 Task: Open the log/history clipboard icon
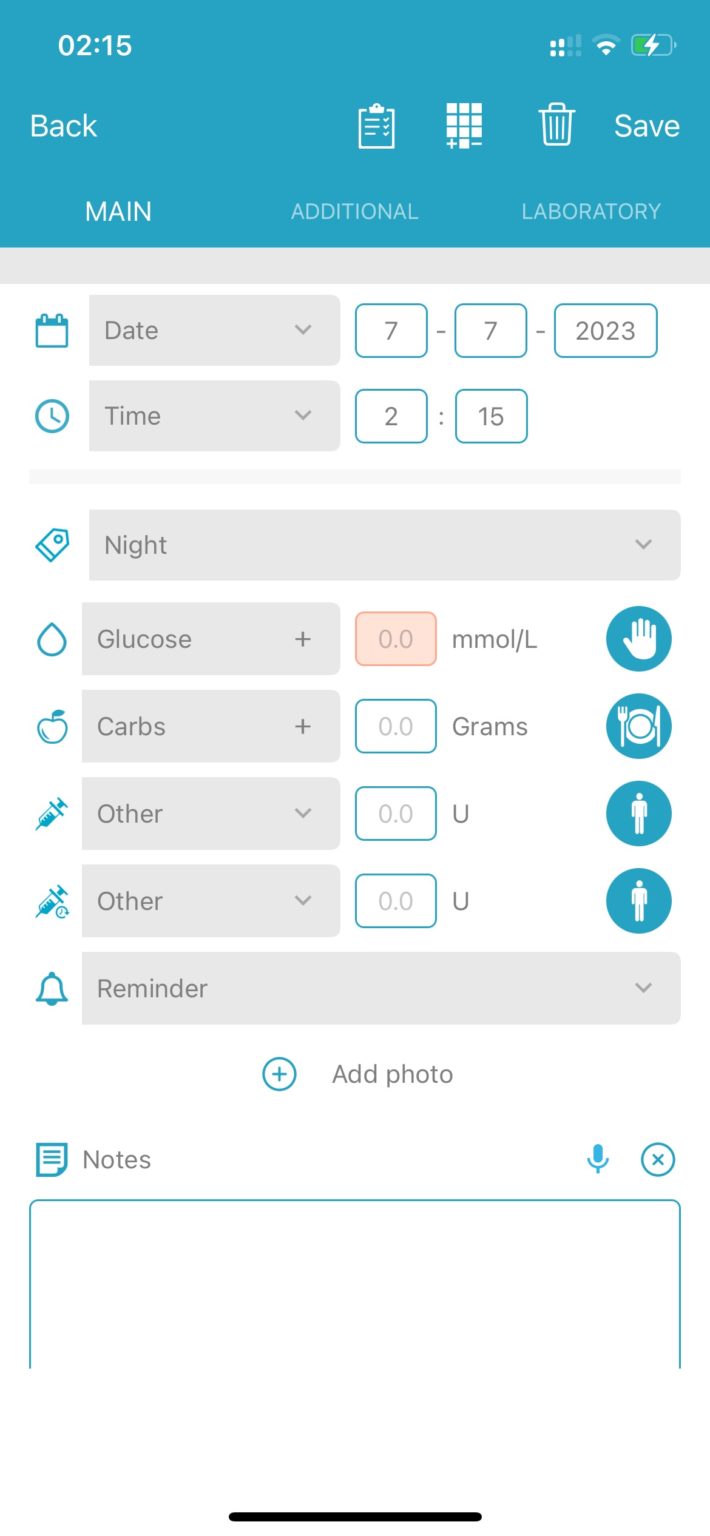click(x=376, y=125)
